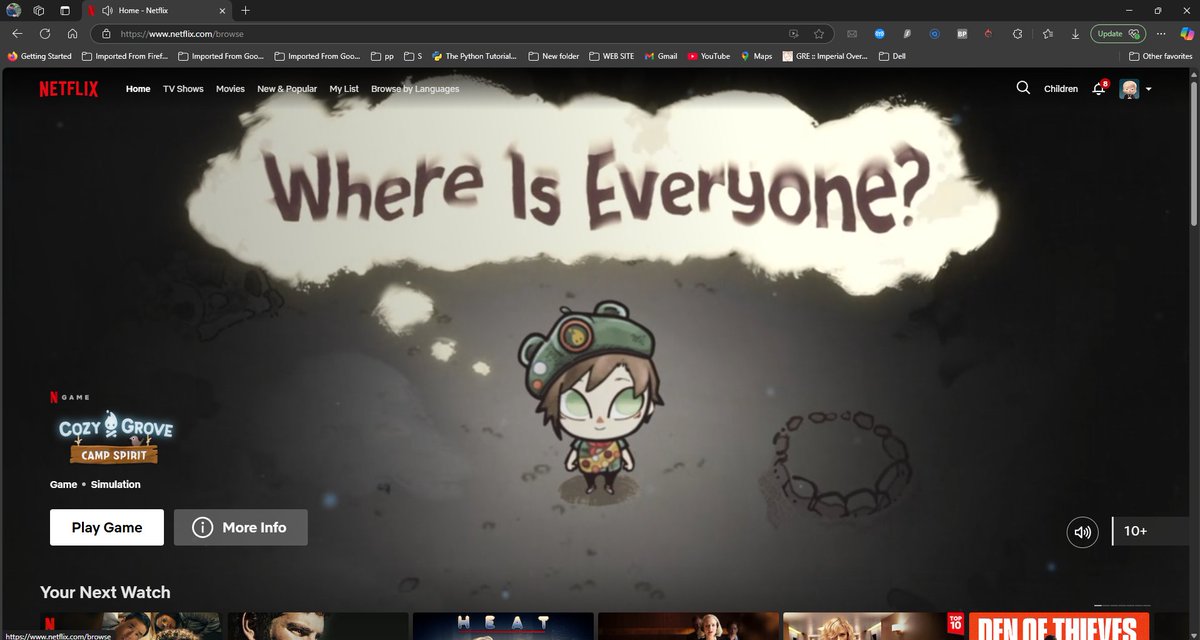
Task: Click the Game • Simulation genre text
Action: (95, 484)
